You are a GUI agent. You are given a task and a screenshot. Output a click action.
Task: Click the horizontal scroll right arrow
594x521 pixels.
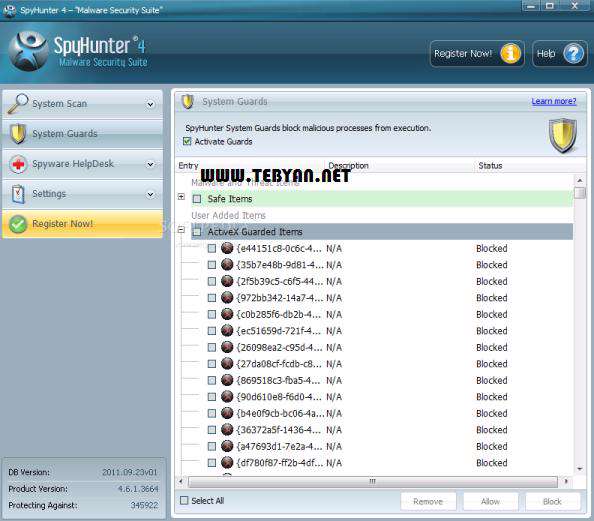tap(566, 481)
